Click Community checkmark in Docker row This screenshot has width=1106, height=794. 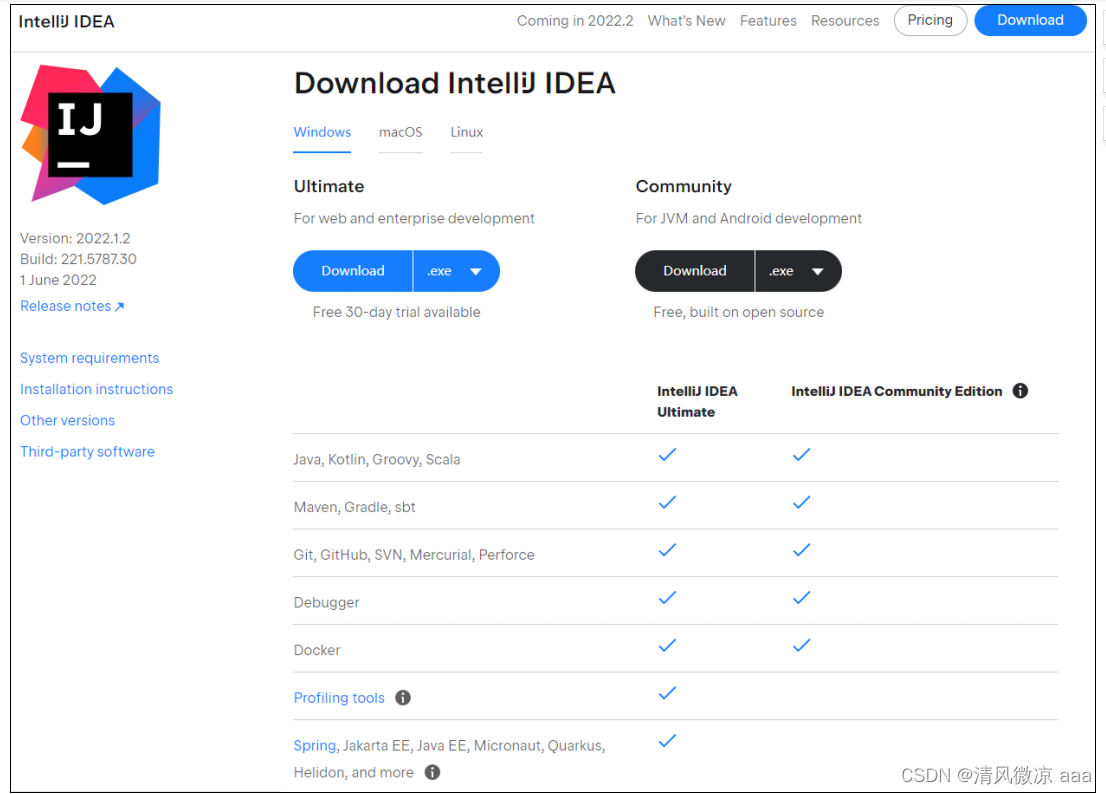[801, 645]
